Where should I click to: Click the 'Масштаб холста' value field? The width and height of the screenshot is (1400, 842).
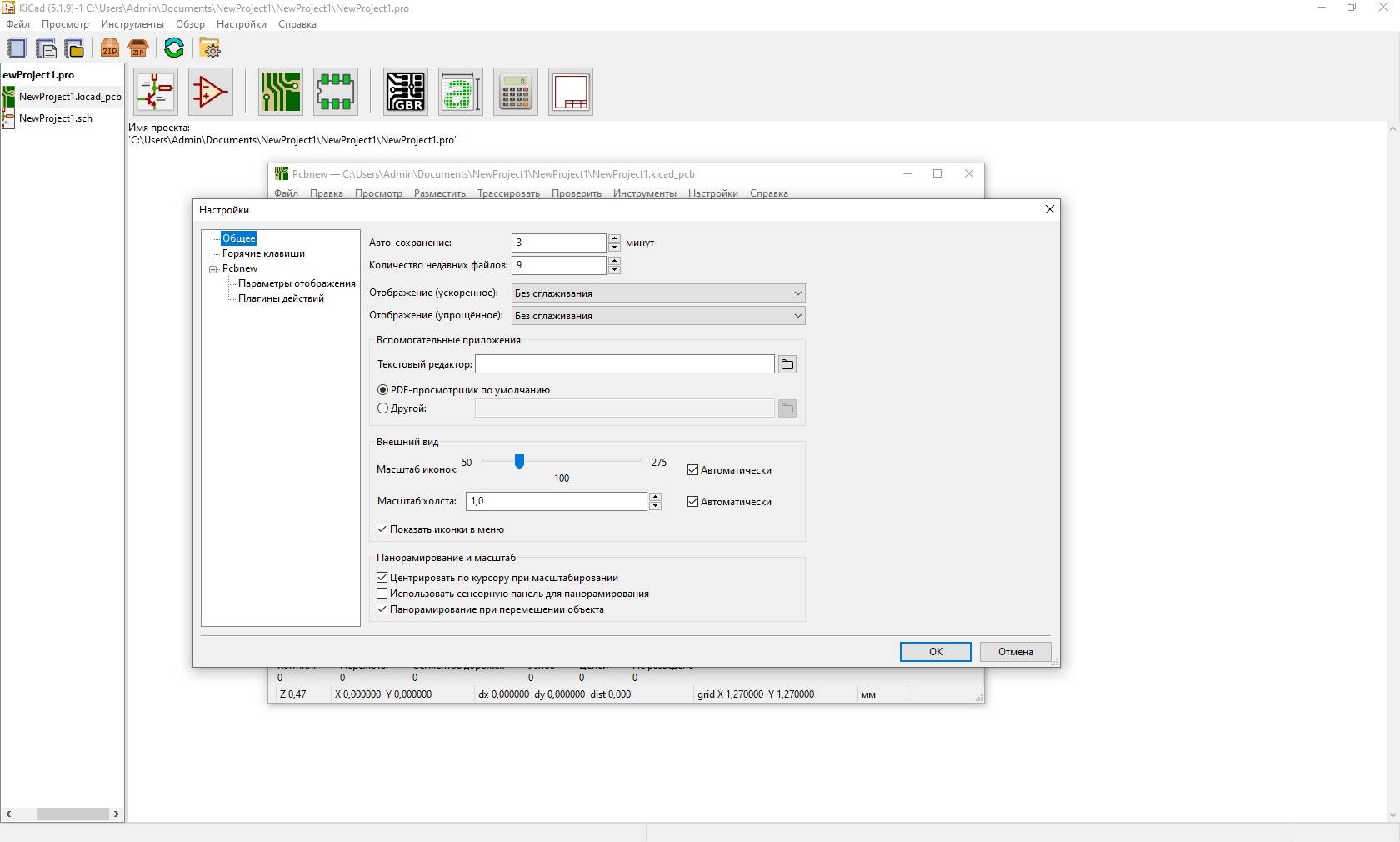click(x=557, y=501)
